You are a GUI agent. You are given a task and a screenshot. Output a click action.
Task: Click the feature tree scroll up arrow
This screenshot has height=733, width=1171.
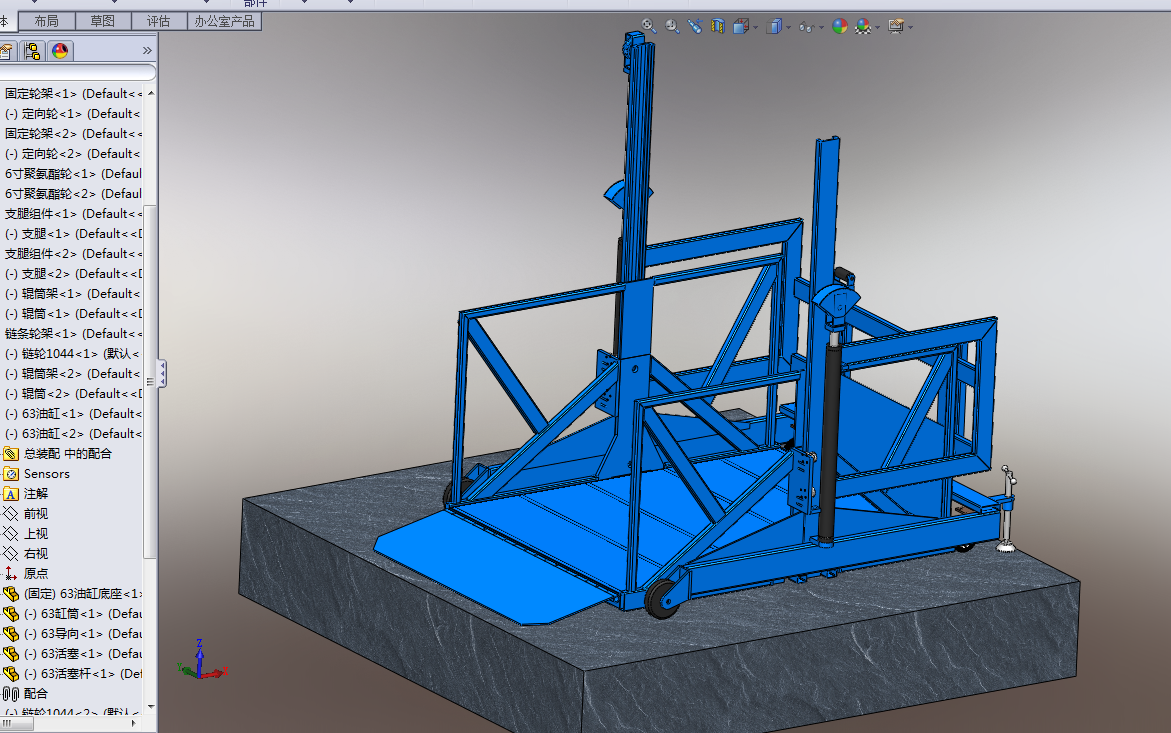(151, 93)
